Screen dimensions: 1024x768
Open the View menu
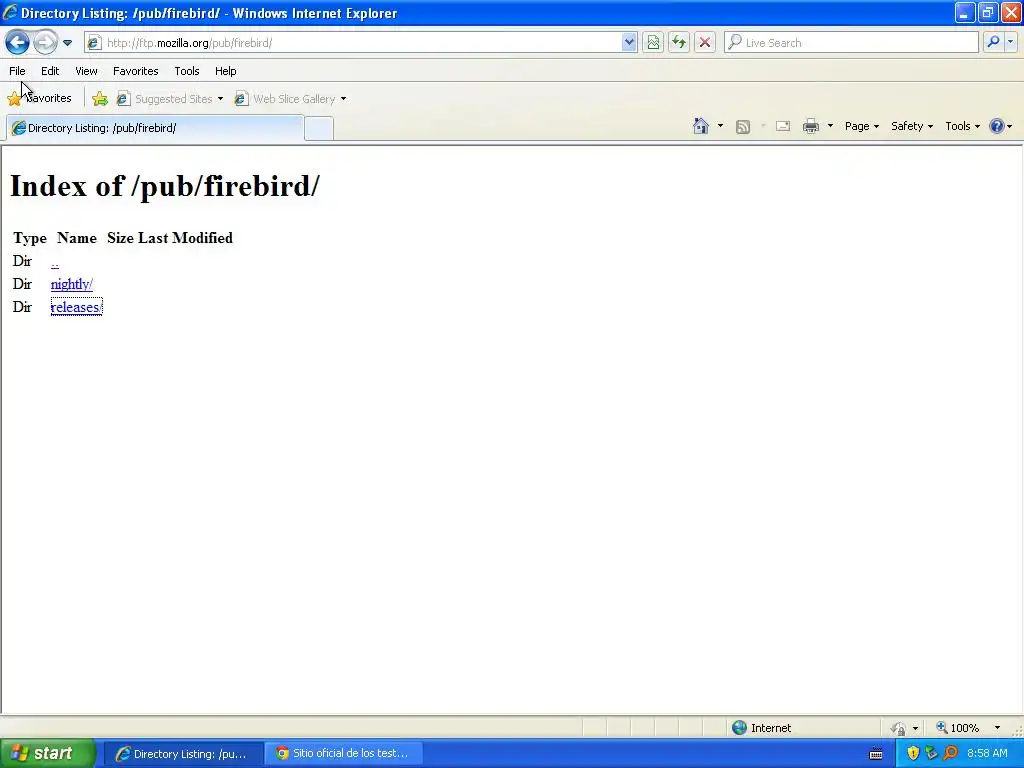click(86, 71)
